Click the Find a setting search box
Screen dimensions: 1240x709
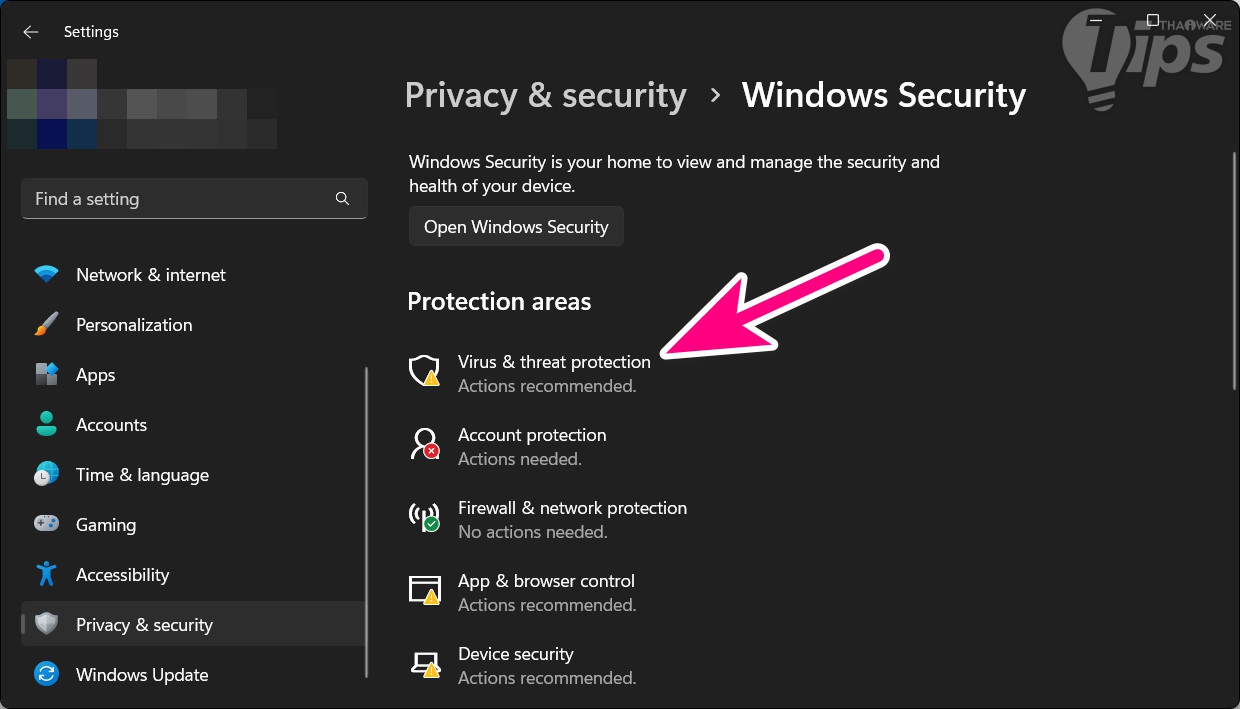tap(180, 199)
